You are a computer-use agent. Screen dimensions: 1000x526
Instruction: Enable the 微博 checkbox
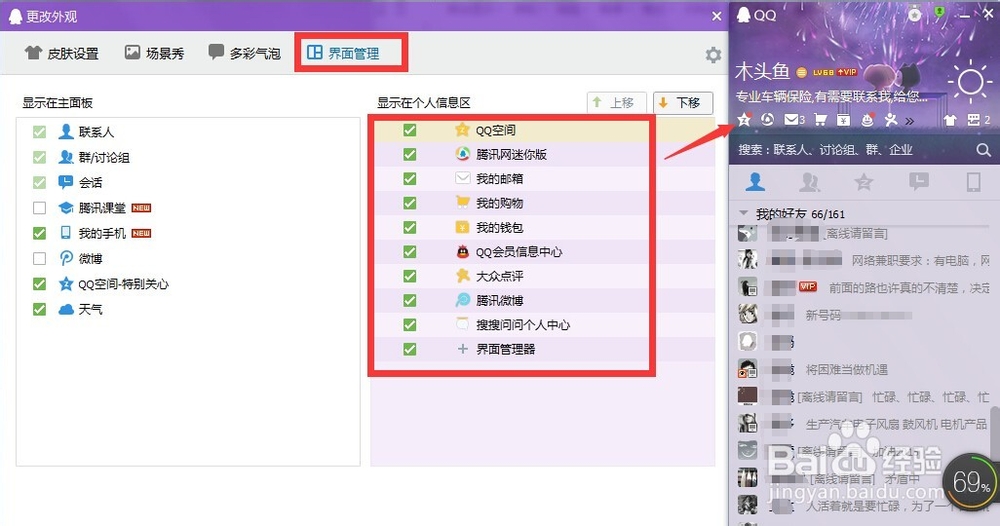tap(40, 258)
